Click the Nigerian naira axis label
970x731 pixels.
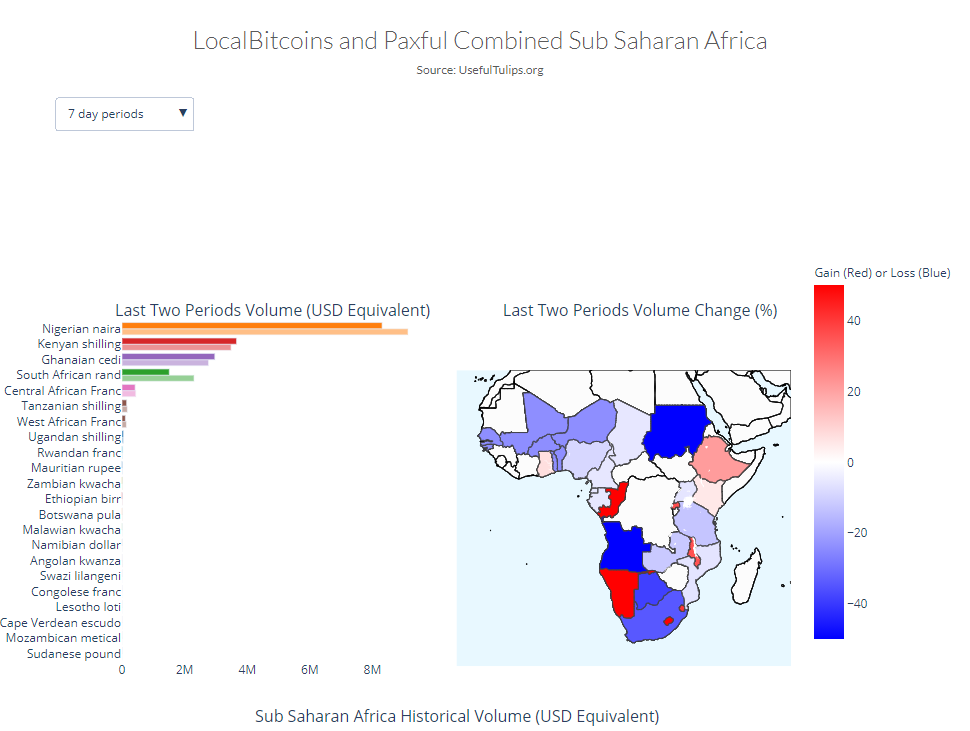[x=81, y=329]
